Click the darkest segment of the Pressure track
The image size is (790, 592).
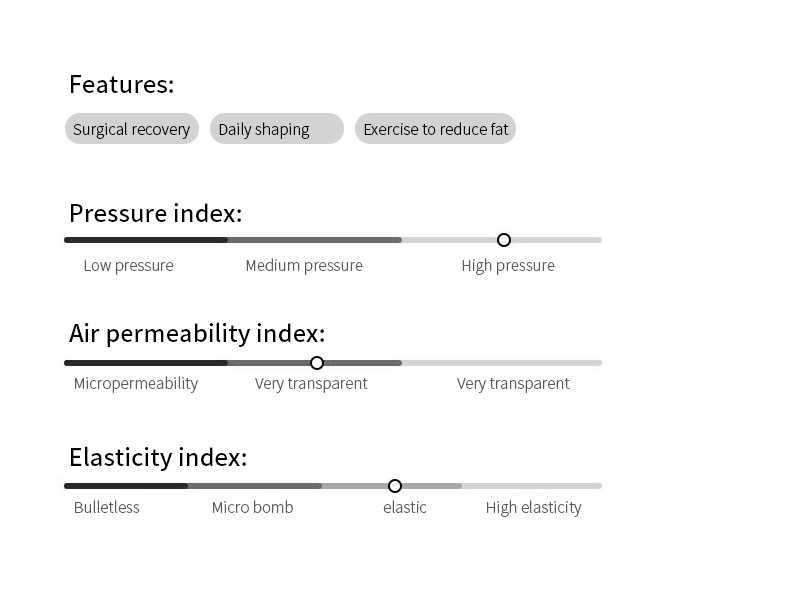click(x=146, y=240)
